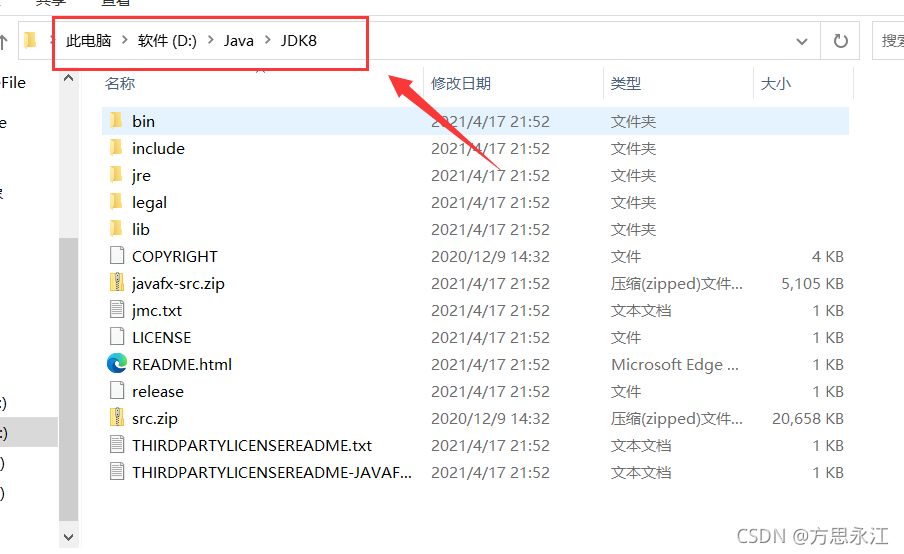Select the COPYRIGHT file name
The height and width of the screenshot is (554, 904).
coord(175,256)
